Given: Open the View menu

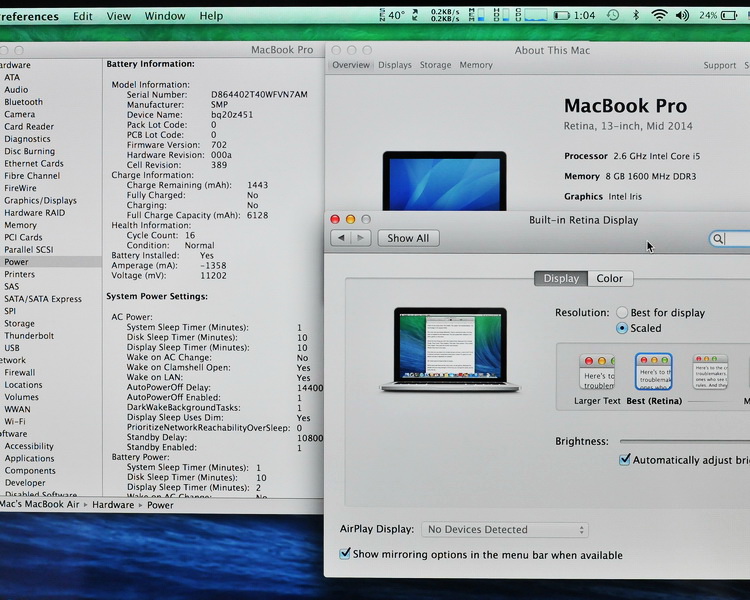Looking at the screenshot, I should click(119, 16).
